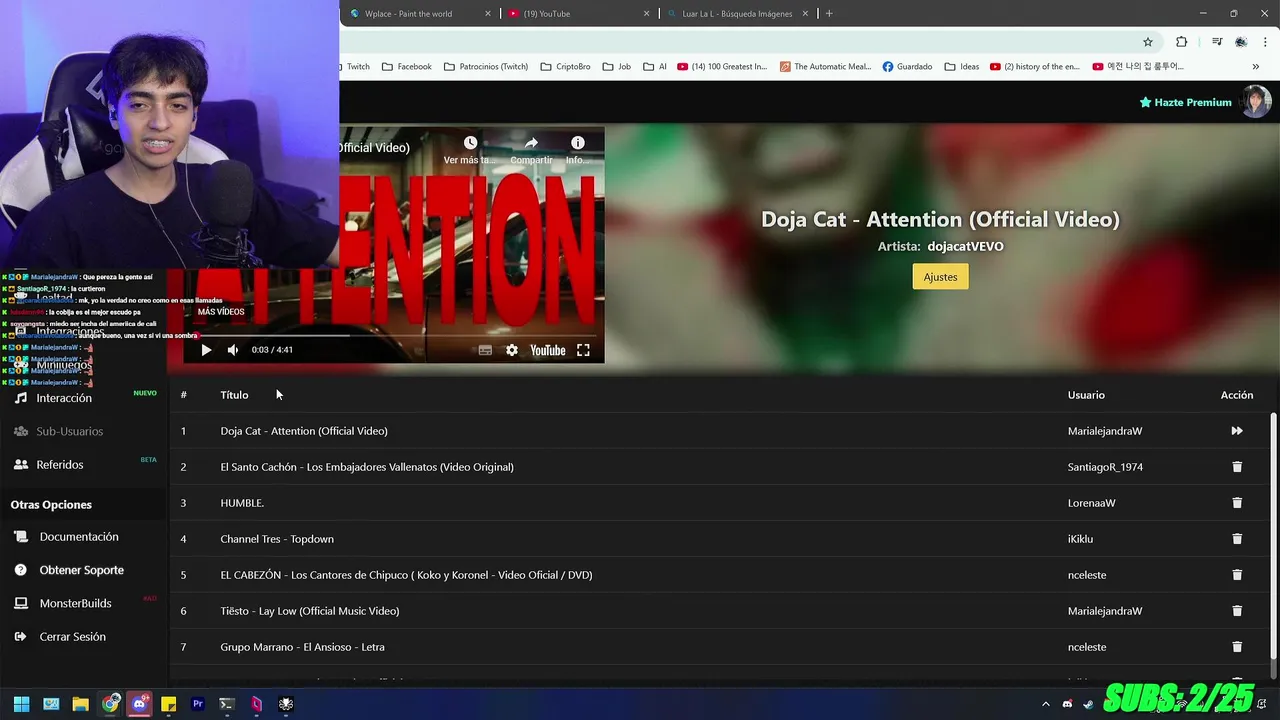The width and height of the screenshot is (1280, 720).
Task: Play the Doja Cat video
Action: coord(206,350)
